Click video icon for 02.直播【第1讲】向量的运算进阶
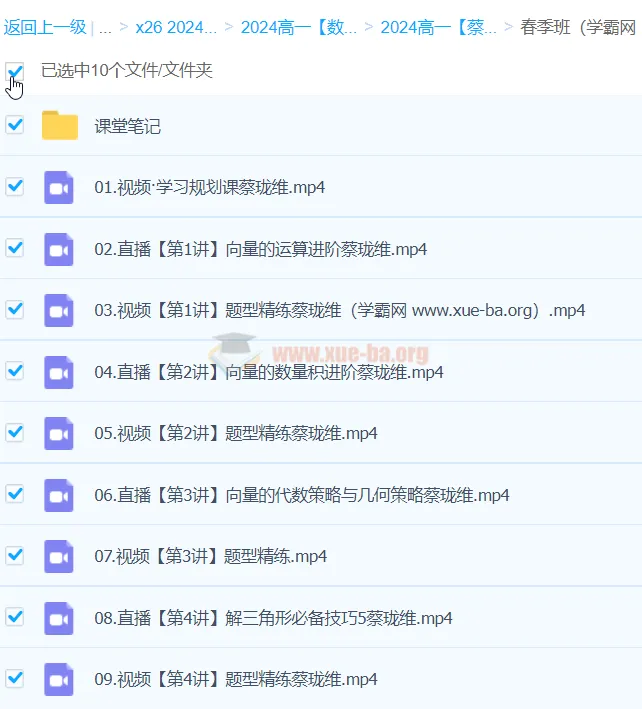The width and height of the screenshot is (642, 709). click(59, 249)
